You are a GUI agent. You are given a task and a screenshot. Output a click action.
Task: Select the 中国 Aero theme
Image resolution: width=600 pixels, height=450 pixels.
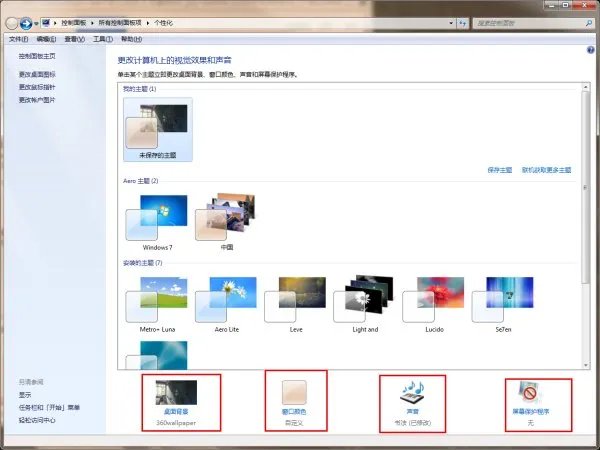coord(227,222)
